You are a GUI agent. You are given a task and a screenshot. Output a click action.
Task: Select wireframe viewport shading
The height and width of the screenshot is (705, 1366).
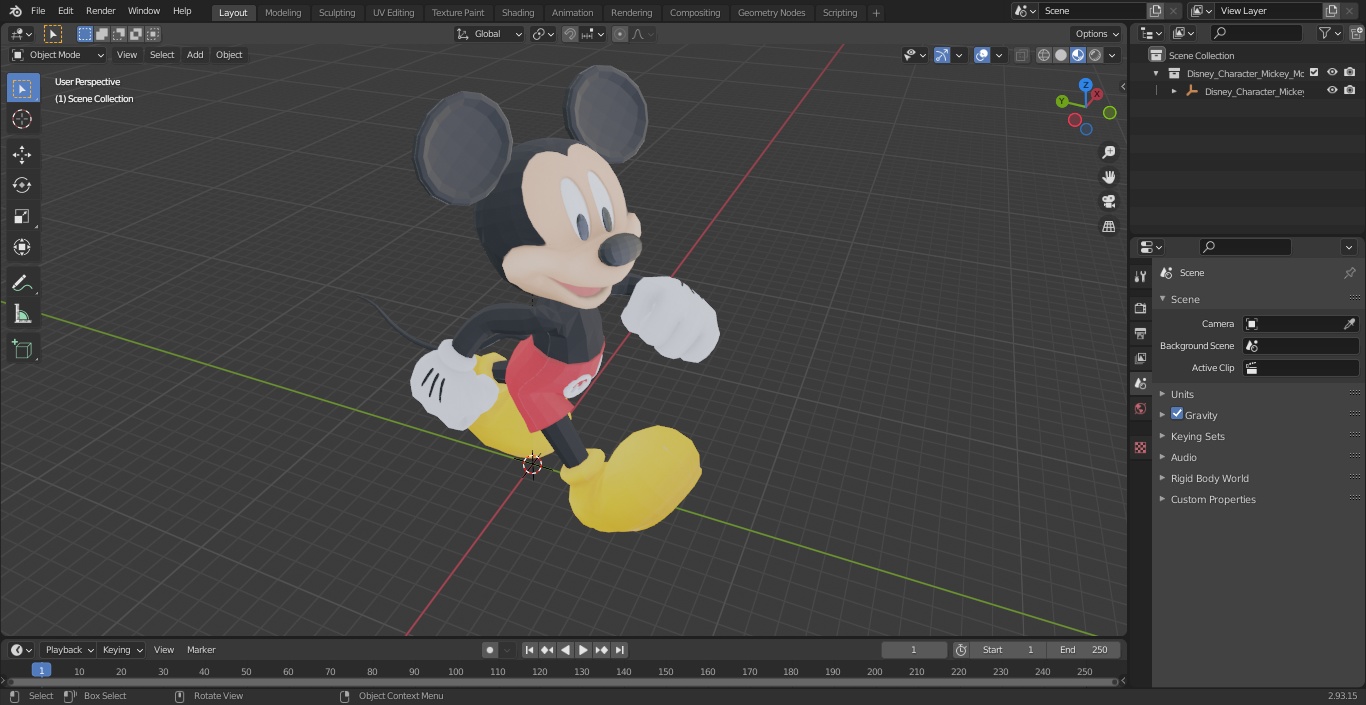1043,55
